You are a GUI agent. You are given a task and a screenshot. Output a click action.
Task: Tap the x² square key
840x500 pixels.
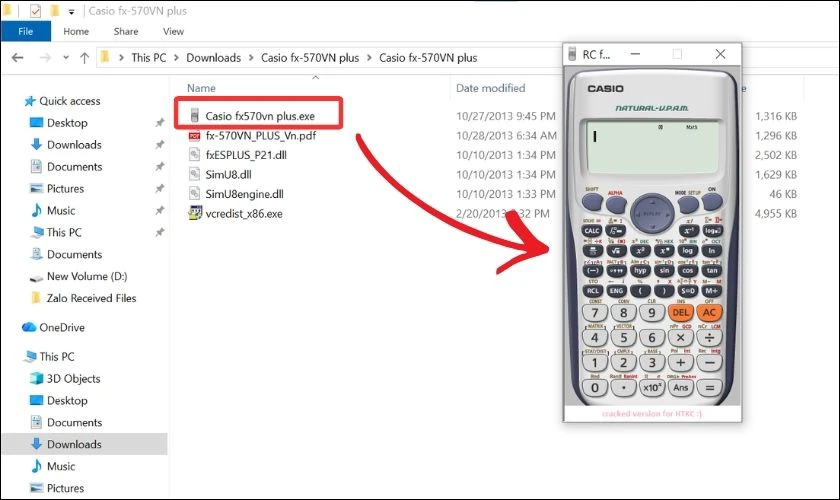point(640,250)
